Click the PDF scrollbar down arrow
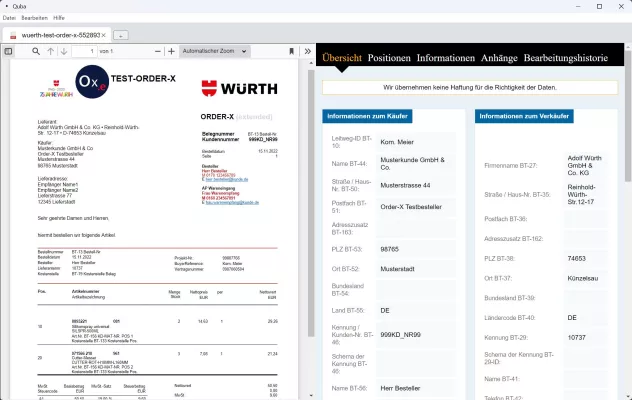The height and width of the screenshot is (400, 632). click(x=311, y=396)
